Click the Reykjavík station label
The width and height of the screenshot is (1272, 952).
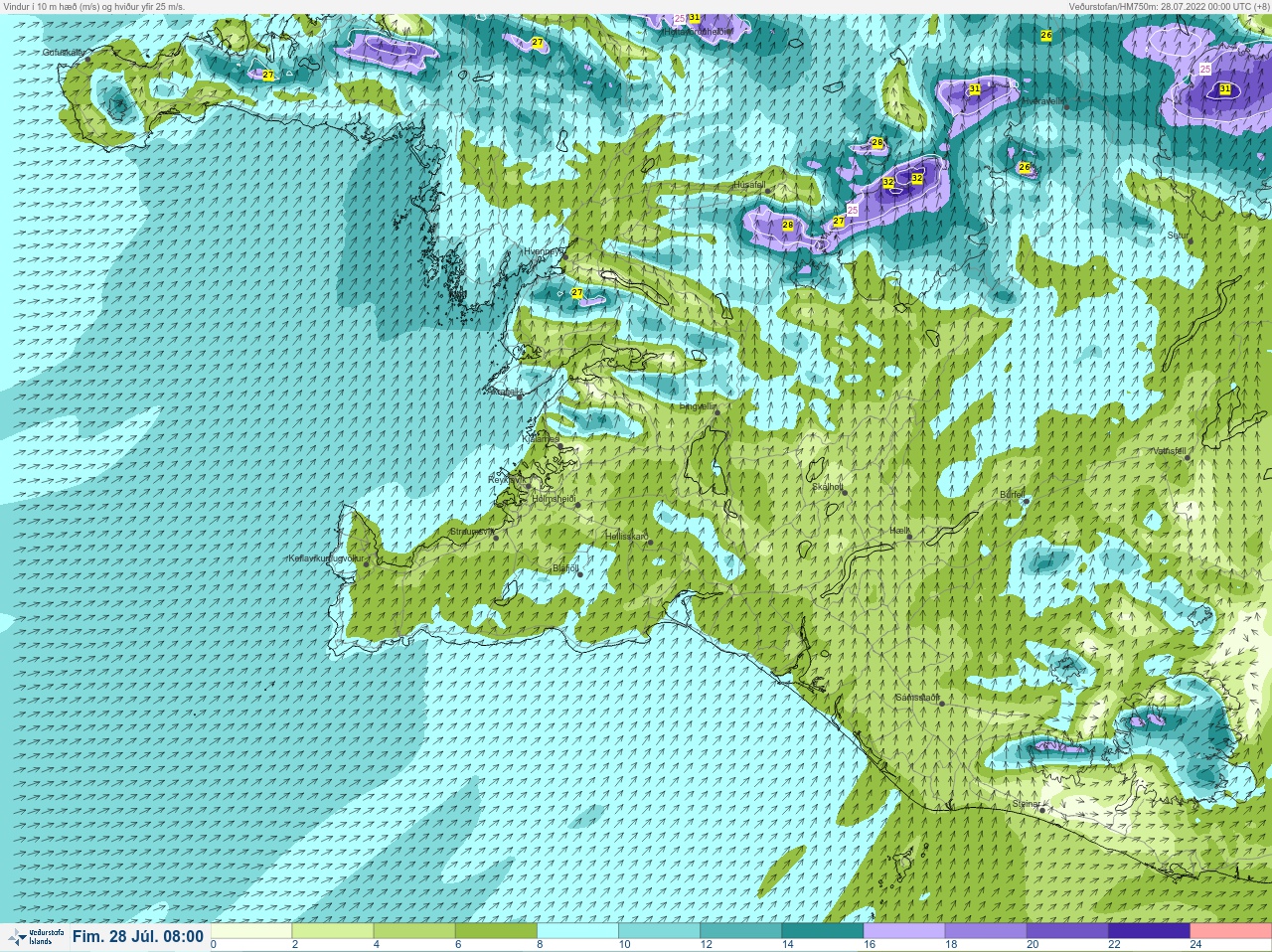(x=506, y=480)
